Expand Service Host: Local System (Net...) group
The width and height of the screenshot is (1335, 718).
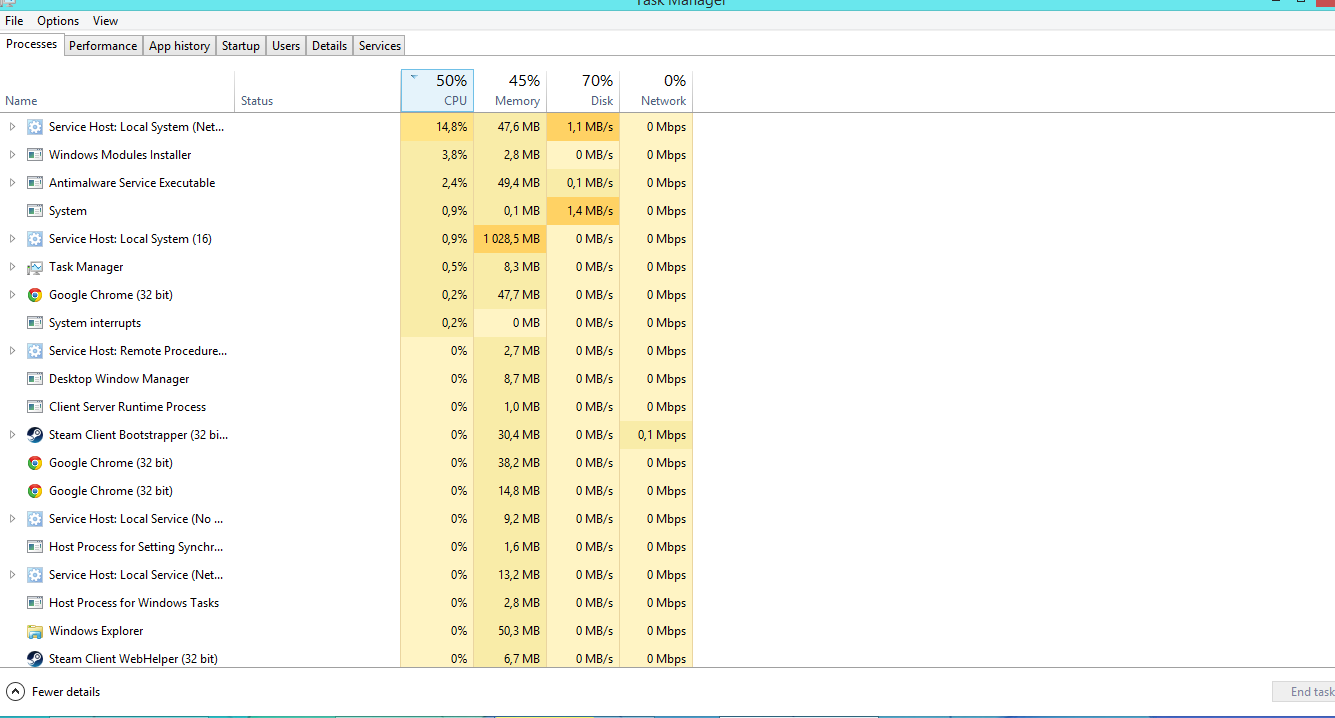point(12,127)
